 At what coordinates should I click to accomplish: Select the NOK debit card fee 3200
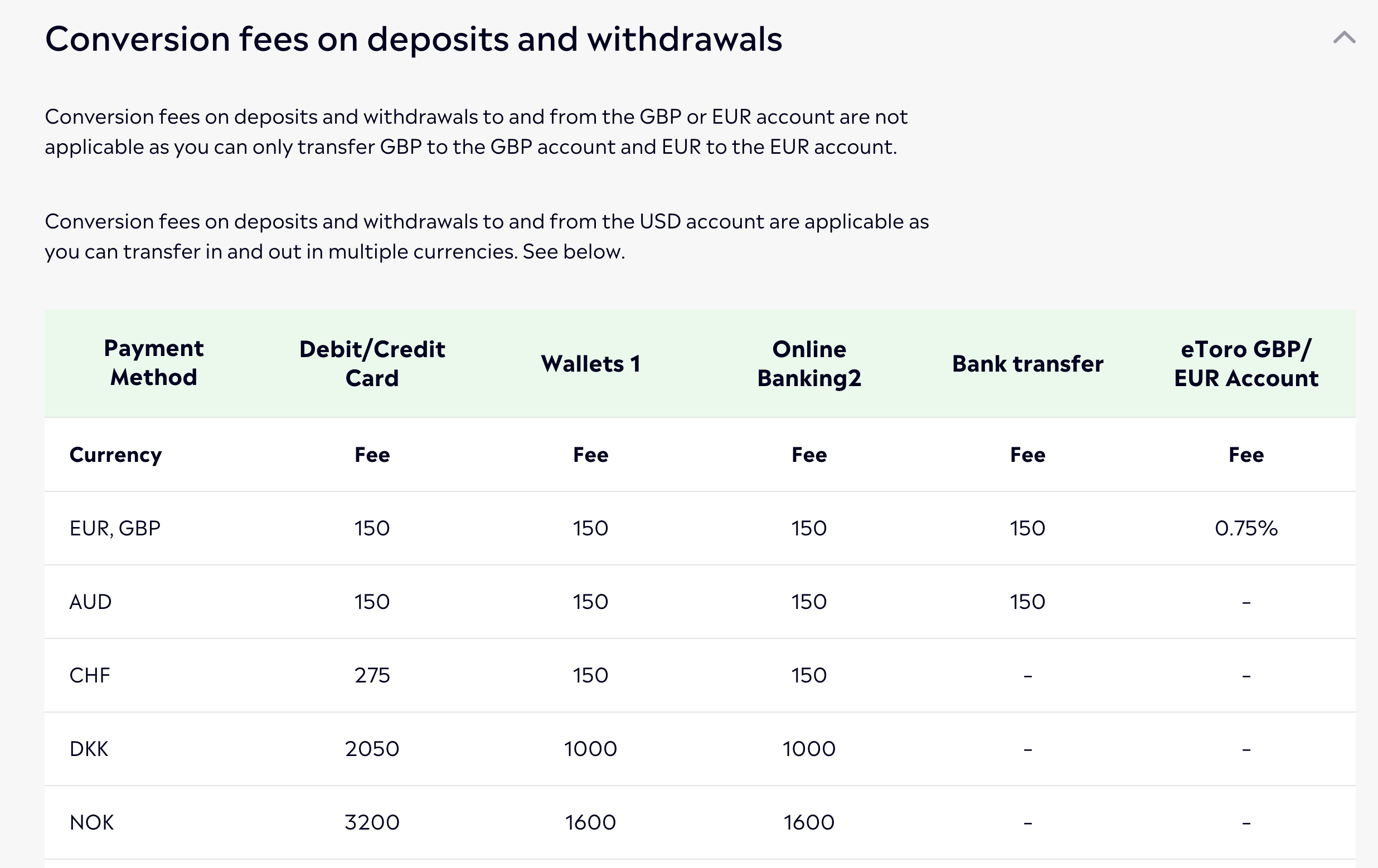pos(372,822)
